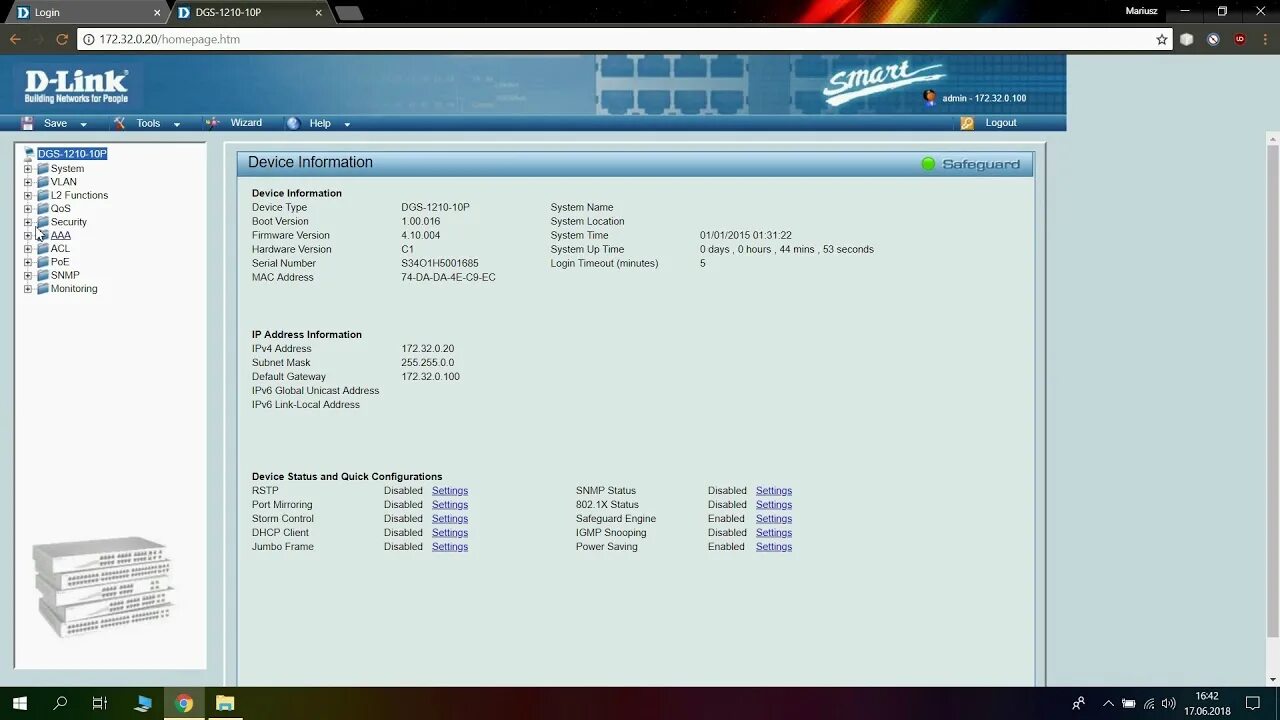Click the browser back arrow

coord(15,39)
